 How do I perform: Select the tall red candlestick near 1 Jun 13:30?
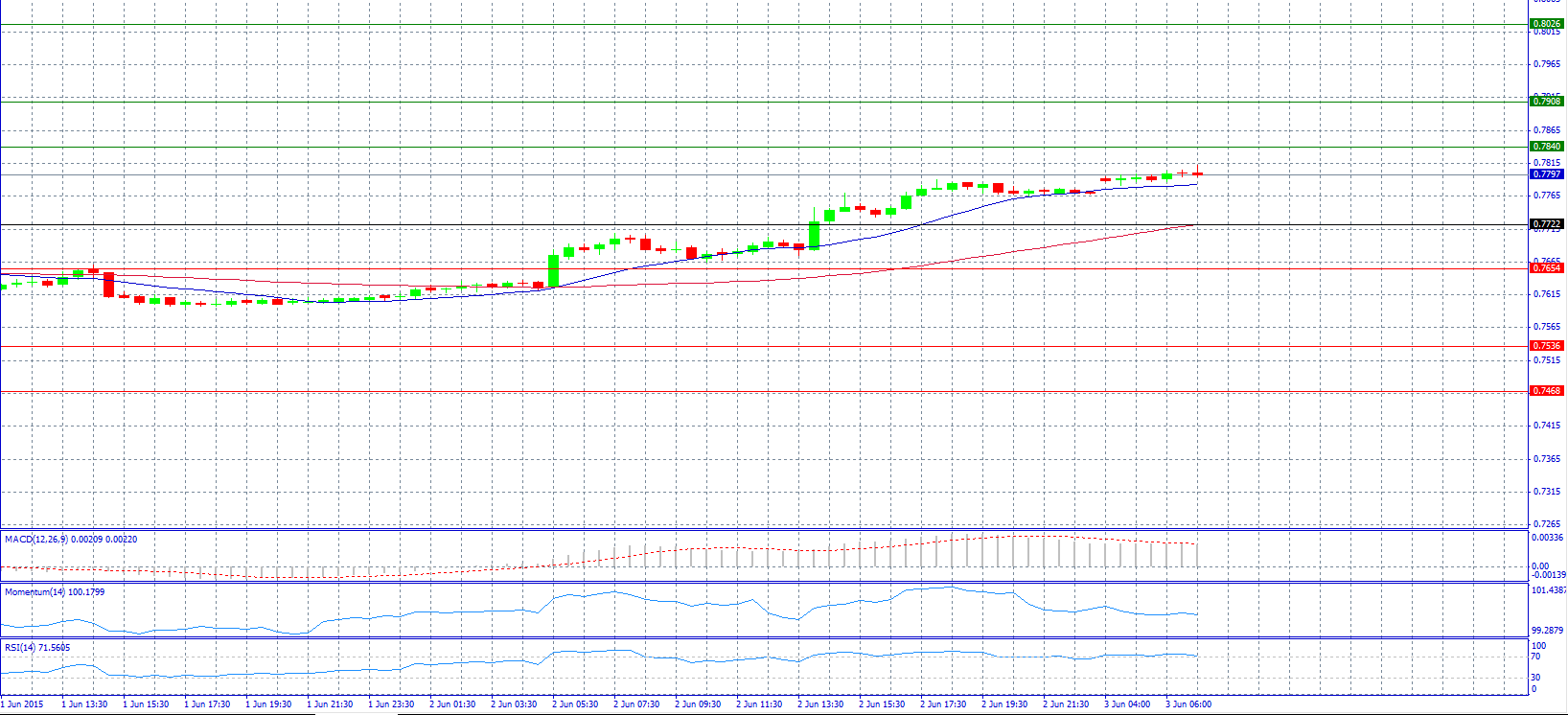tap(109, 285)
